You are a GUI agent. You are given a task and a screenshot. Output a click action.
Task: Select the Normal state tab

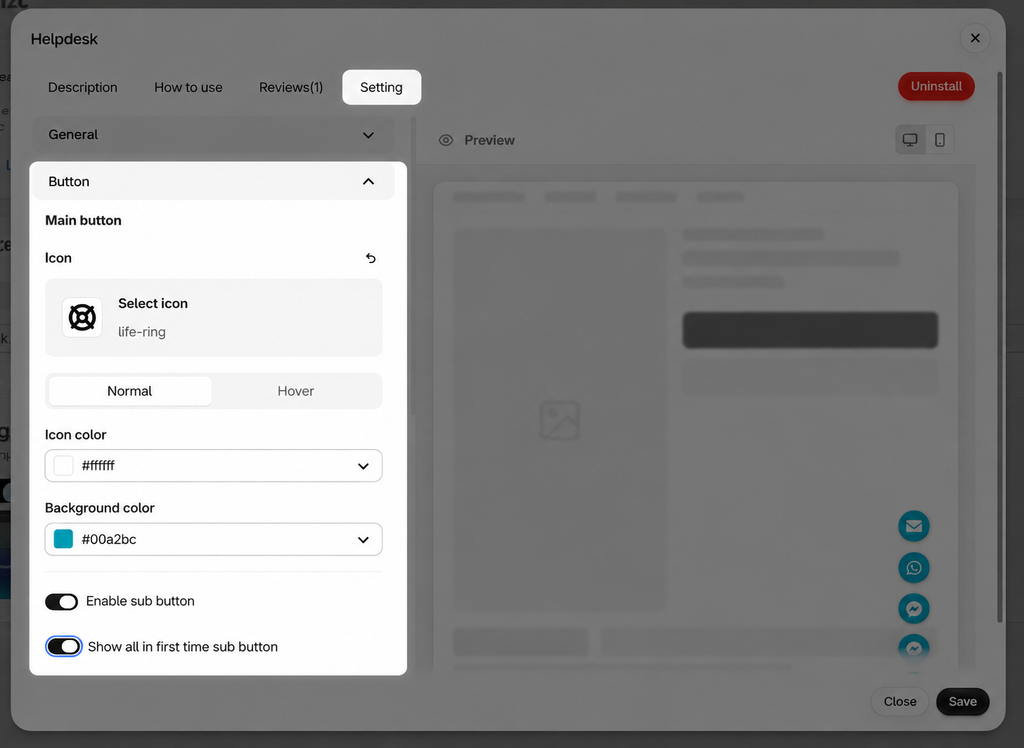130,391
